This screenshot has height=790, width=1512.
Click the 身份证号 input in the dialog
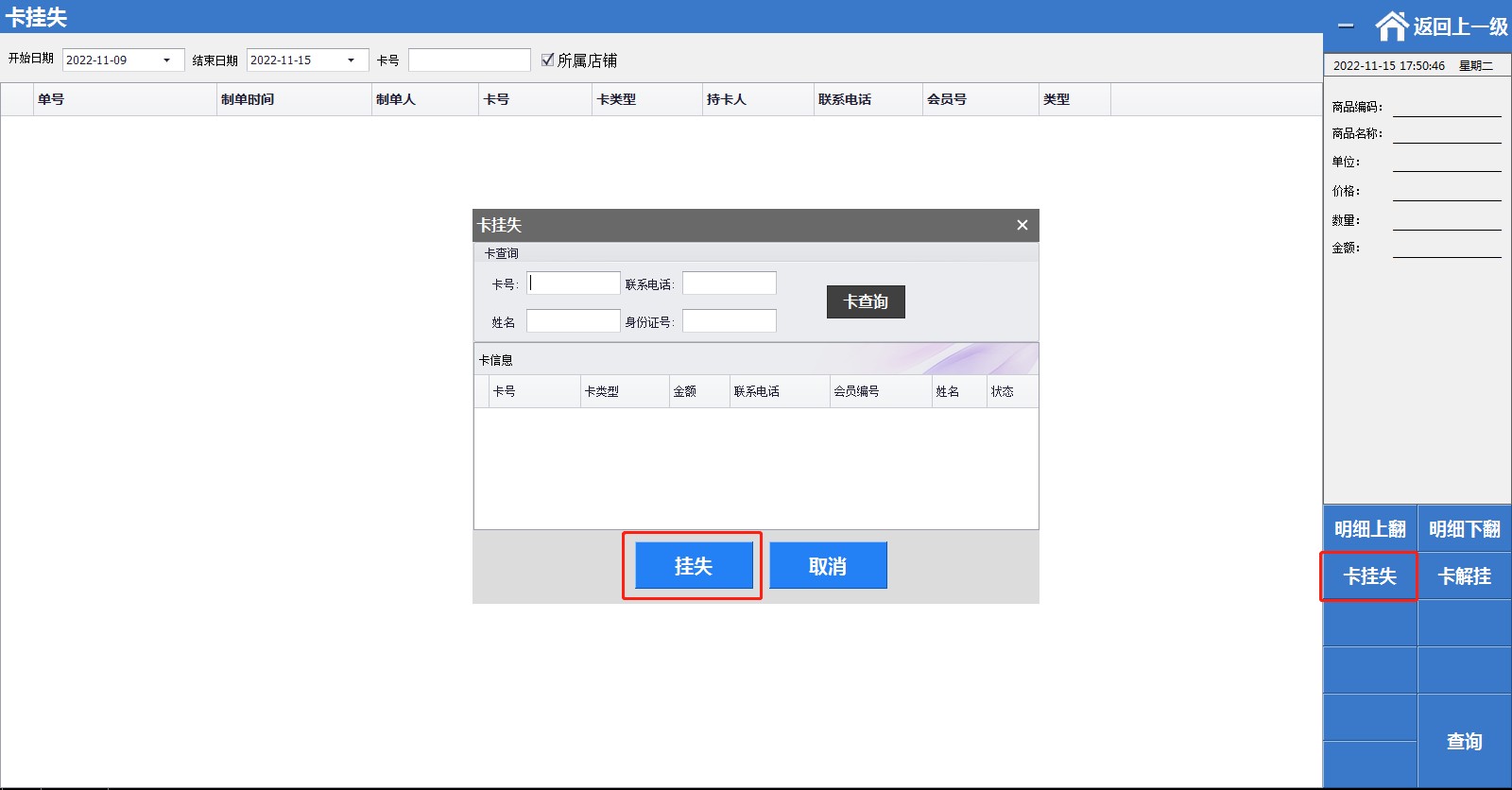(730, 320)
